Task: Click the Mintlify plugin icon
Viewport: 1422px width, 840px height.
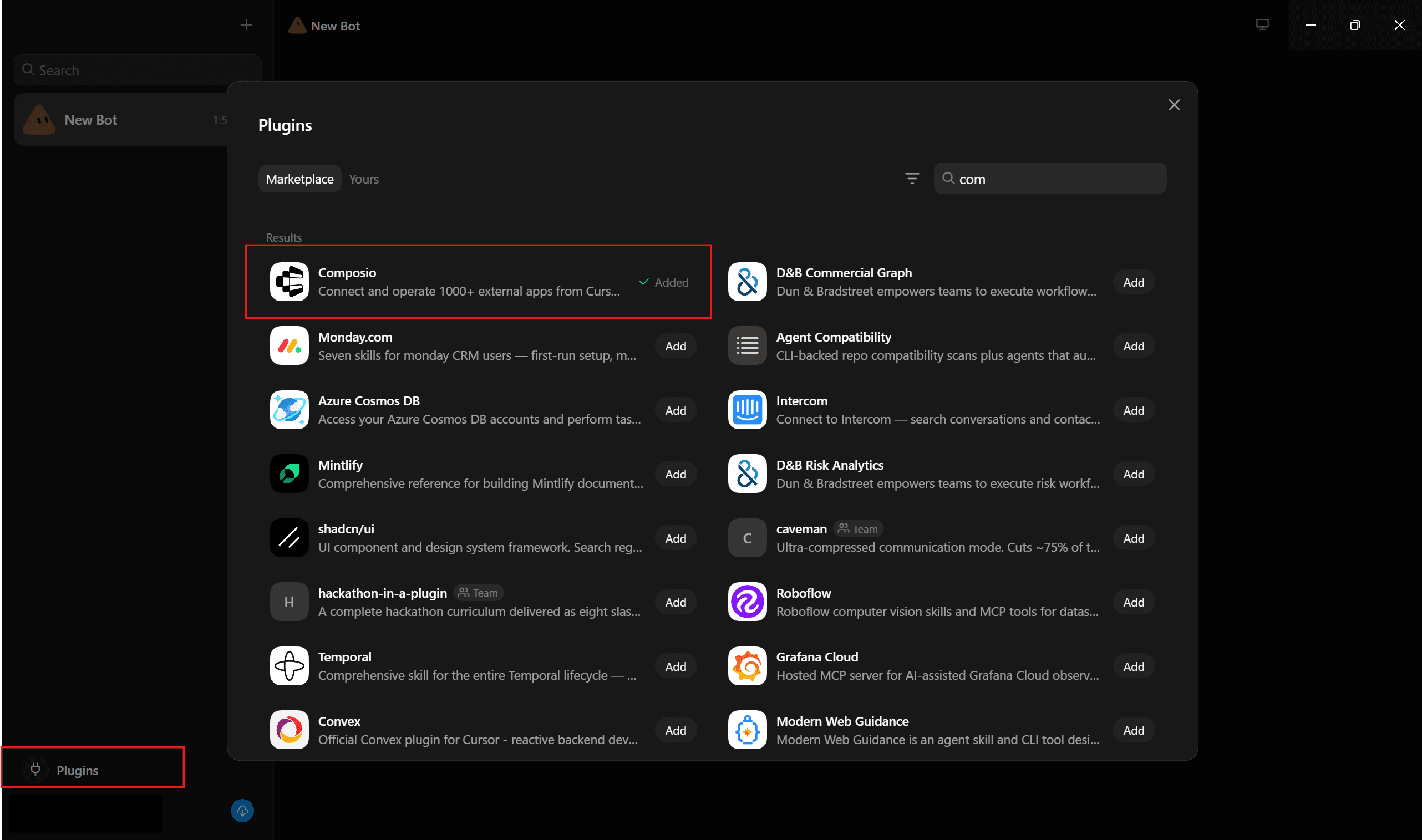Action: click(290, 474)
